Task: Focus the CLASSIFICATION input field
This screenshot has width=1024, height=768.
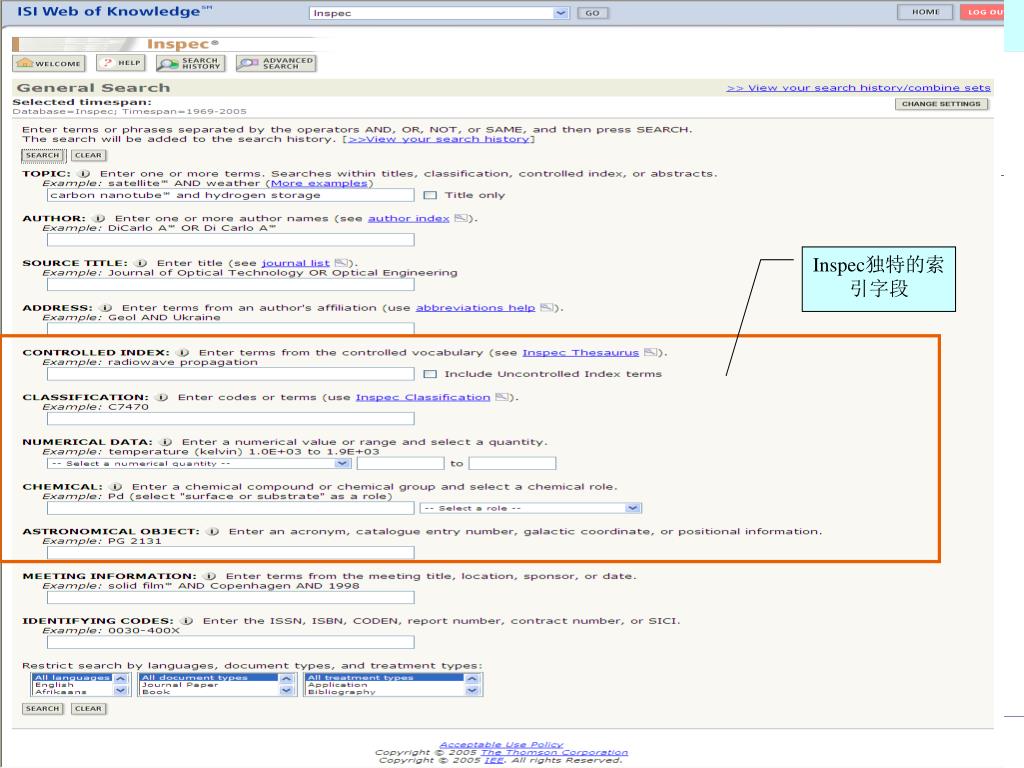Action: pyautogui.click(x=231, y=419)
